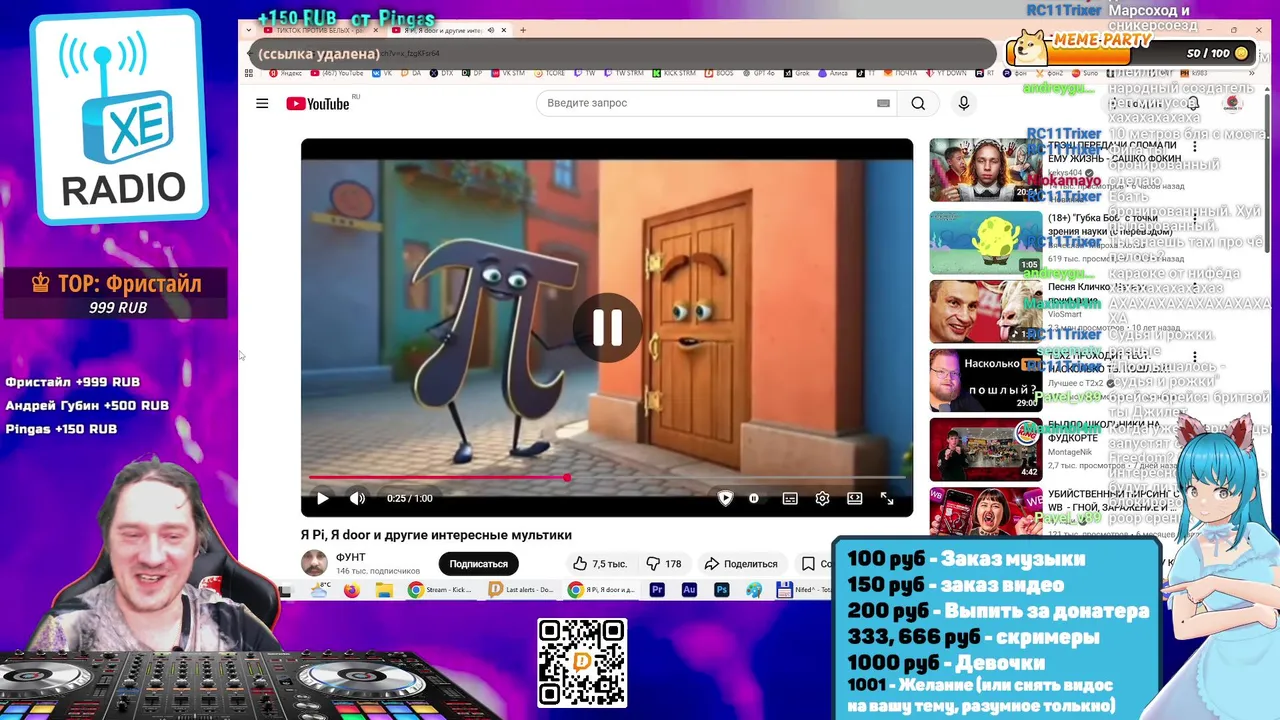
Task: Open the ПОЧТА bookmark
Action: tap(900, 73)
